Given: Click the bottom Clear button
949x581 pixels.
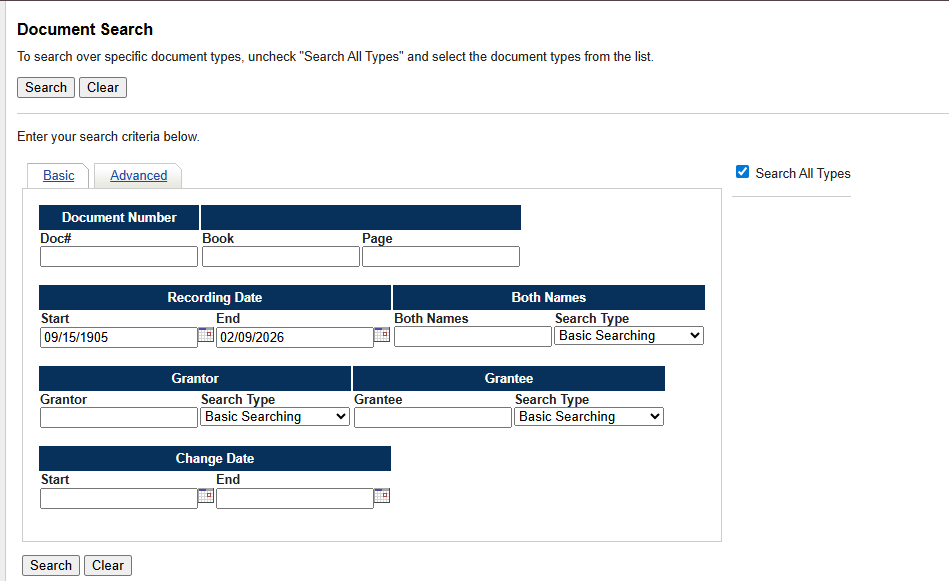Looking at the screenshot, I should (108, 565).
